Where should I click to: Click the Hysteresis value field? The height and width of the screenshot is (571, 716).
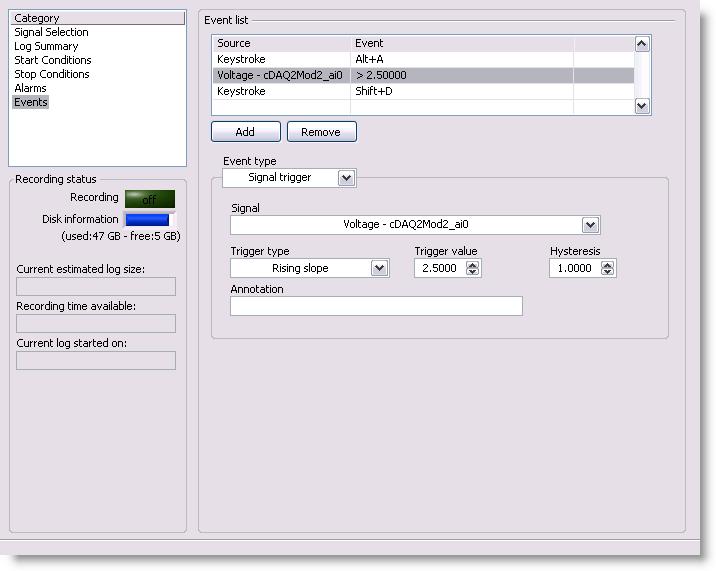(574, 268)
